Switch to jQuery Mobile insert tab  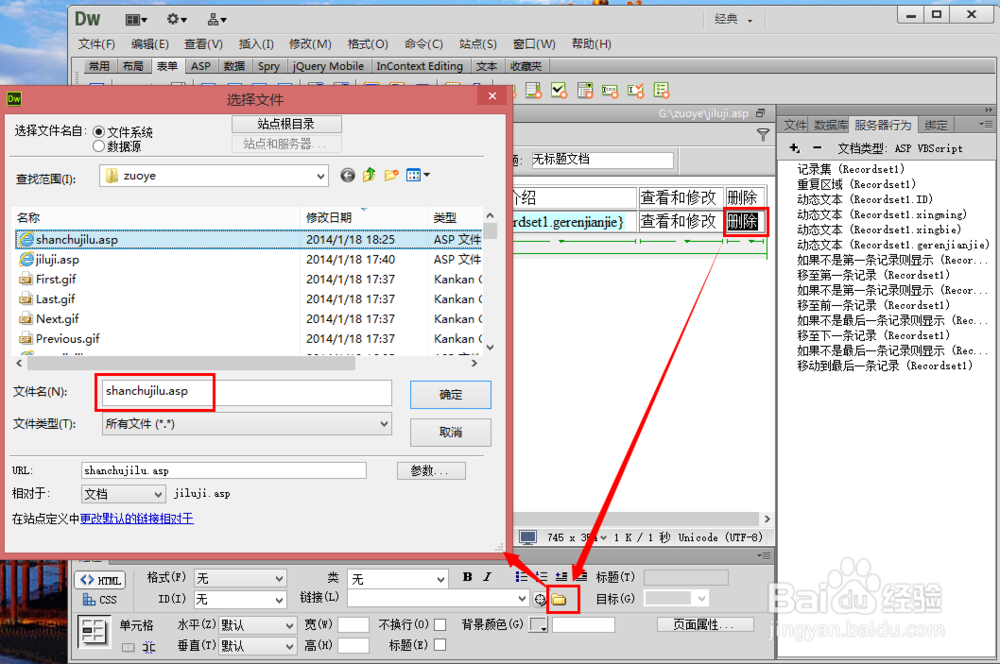click(x=328, y=66)
